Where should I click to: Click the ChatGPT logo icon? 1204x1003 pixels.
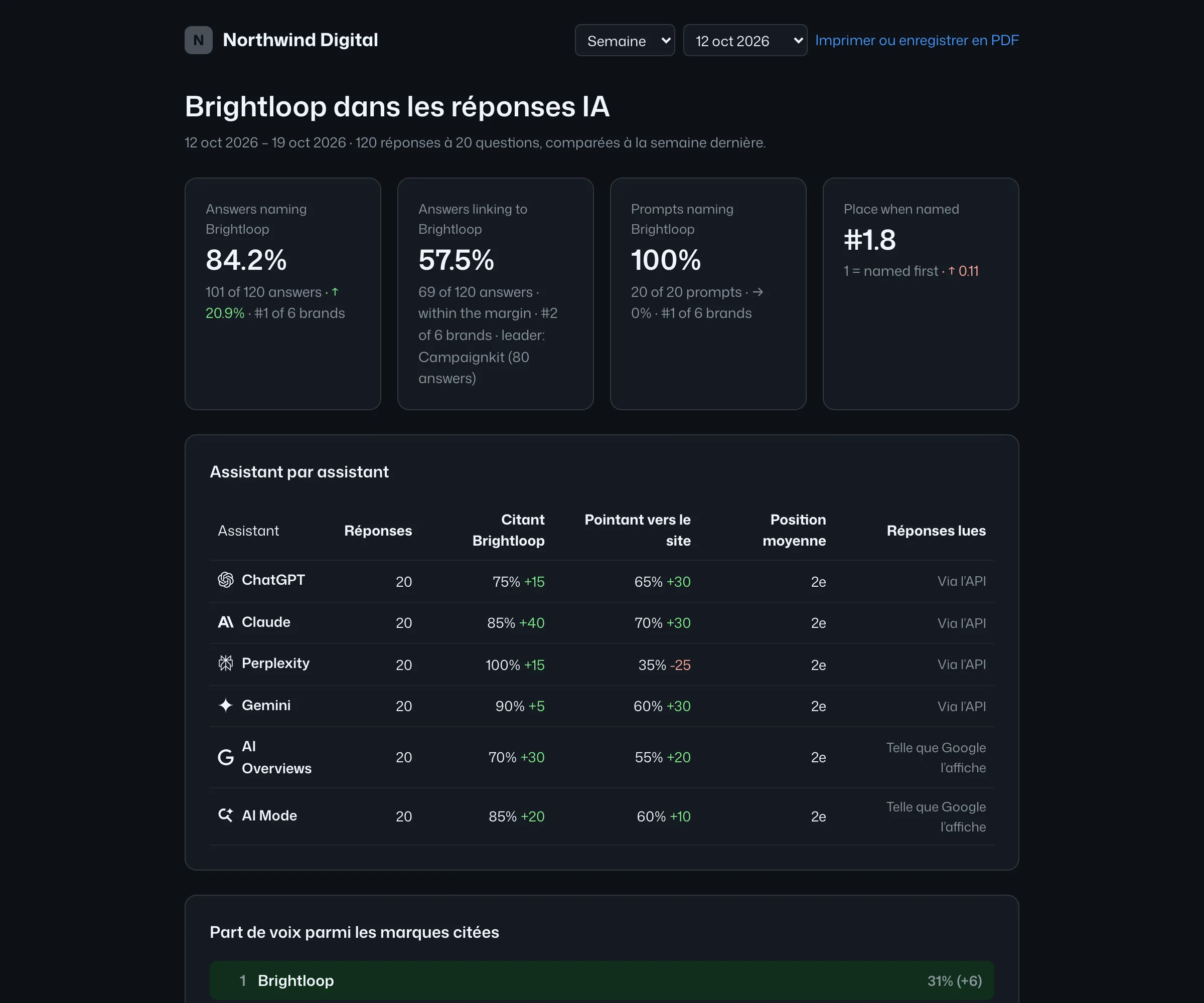[226, 580]
